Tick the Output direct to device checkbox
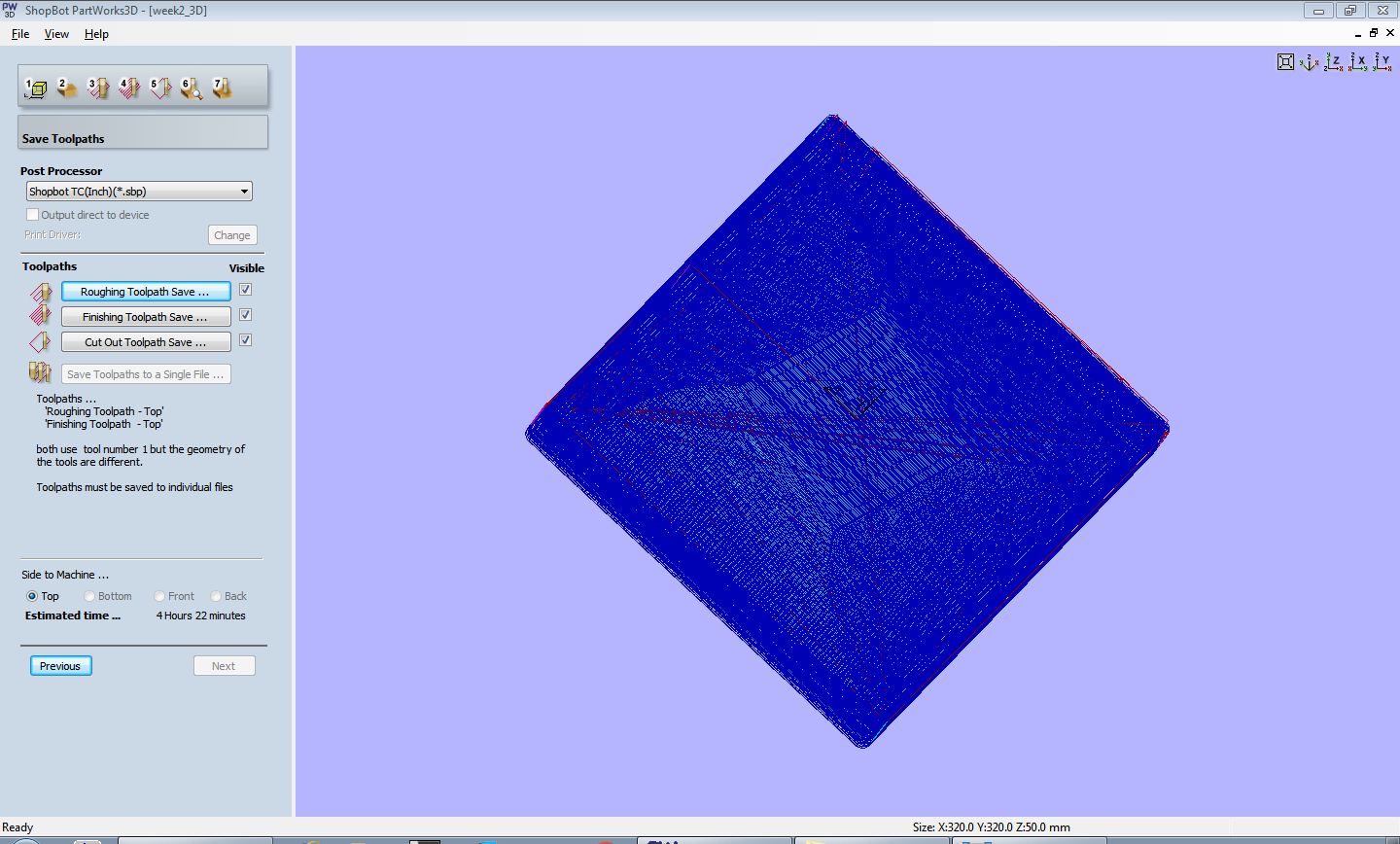Viewport: 1400px width, 844px height. (x=32, y=215)
